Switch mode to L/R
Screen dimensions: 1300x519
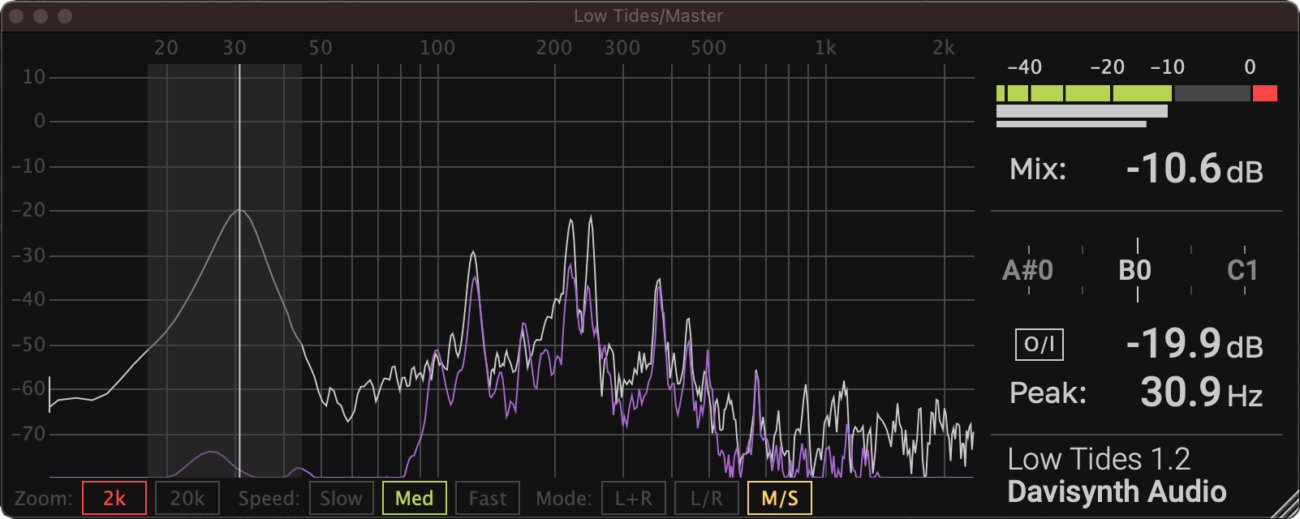coord(706,498)
